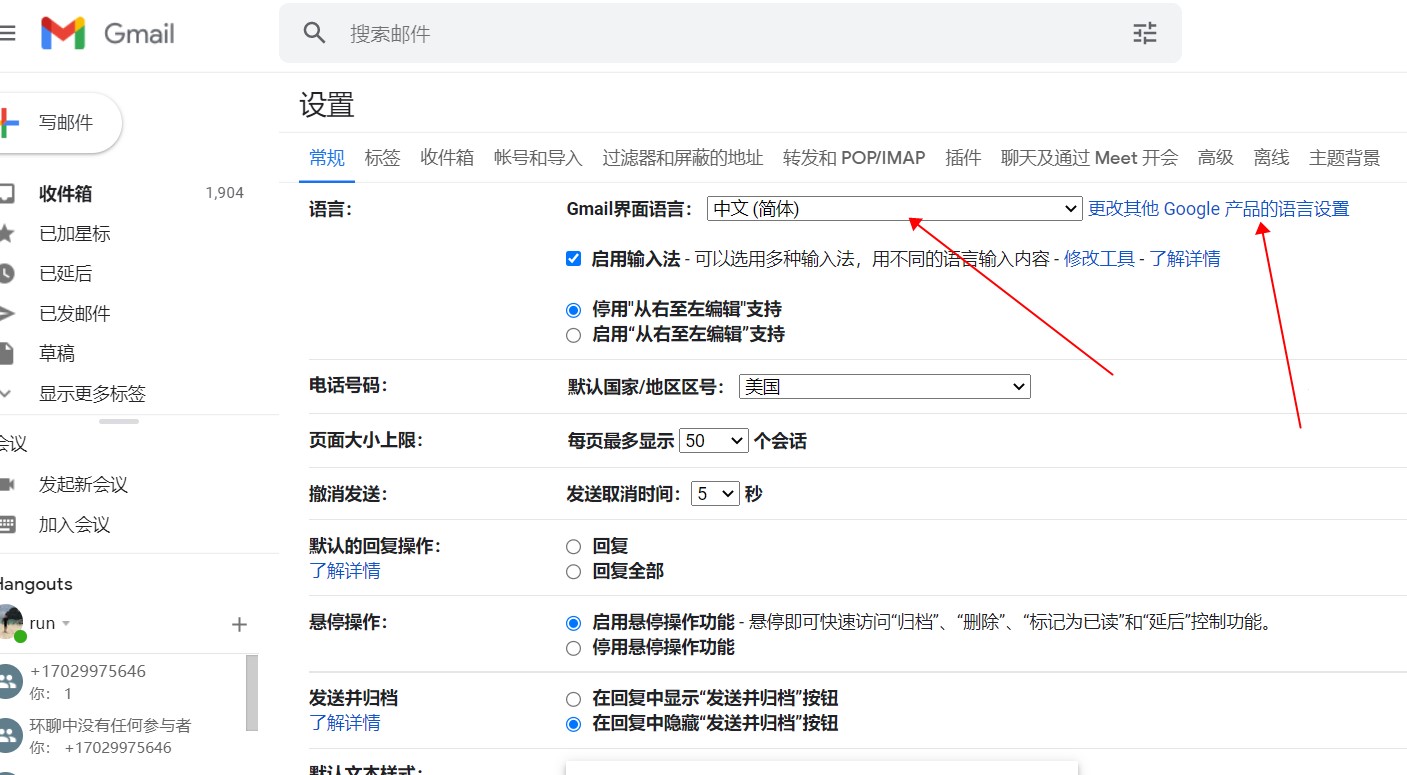Click the video camera icon beside 发起新会议

click(x=7, y=484)
